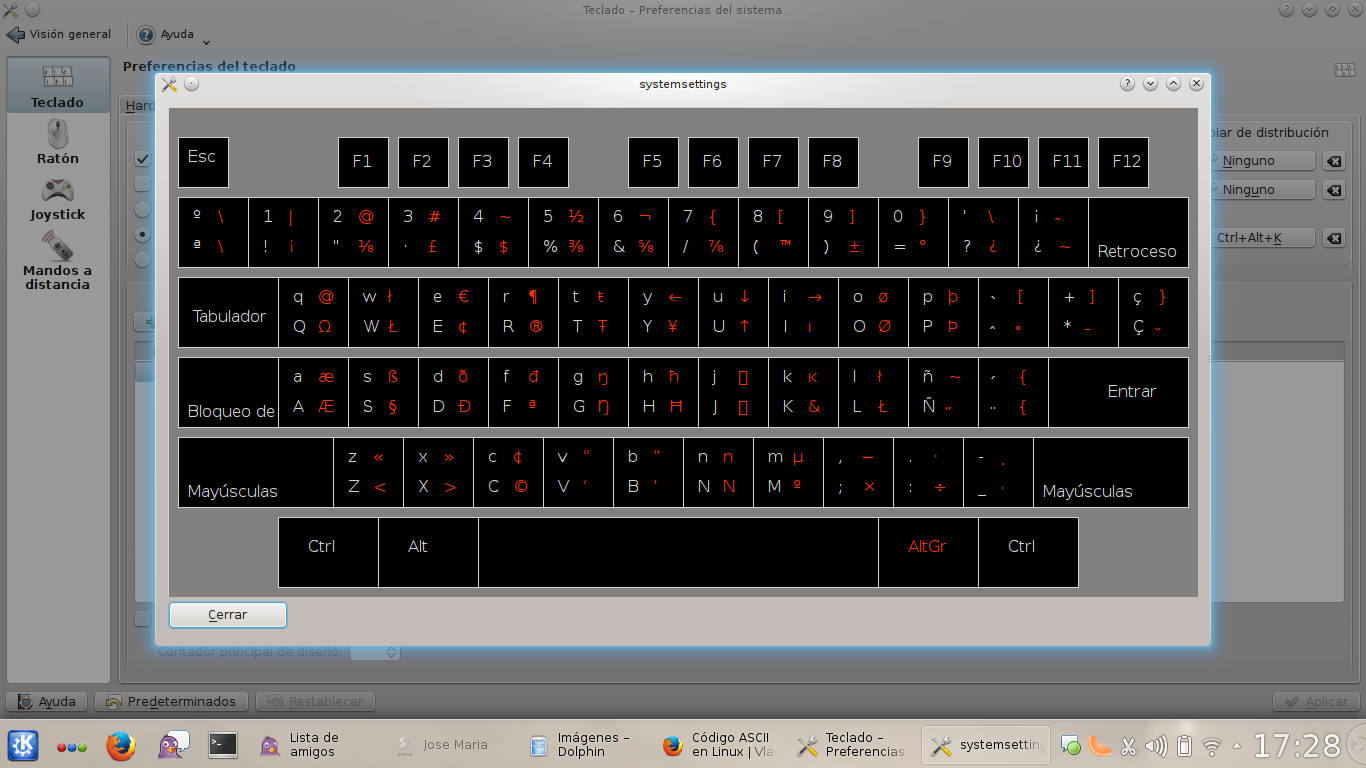This screenshot has width=1366, height=768.
Task: Open the Ayuda toolbar menu
Action: coord(174,35)
